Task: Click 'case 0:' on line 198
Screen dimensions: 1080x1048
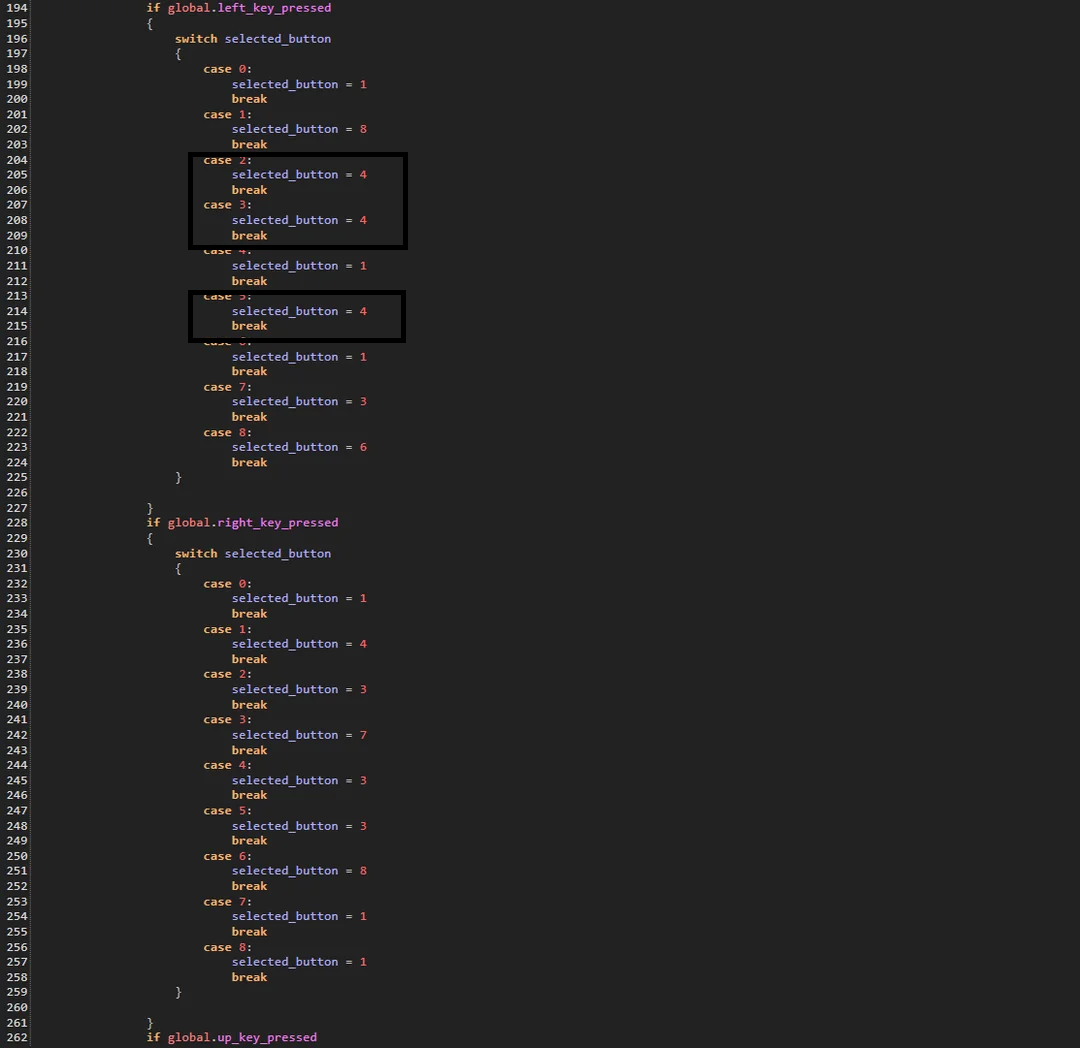Action: pyautogui.click(x=227, y=69)
